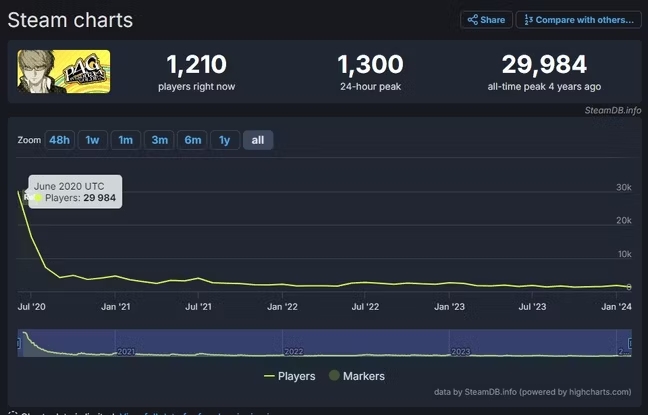This screenshot has width=648, height=415.
Task: Choose the 1y zoom range
Action: [x=224, y=140]
